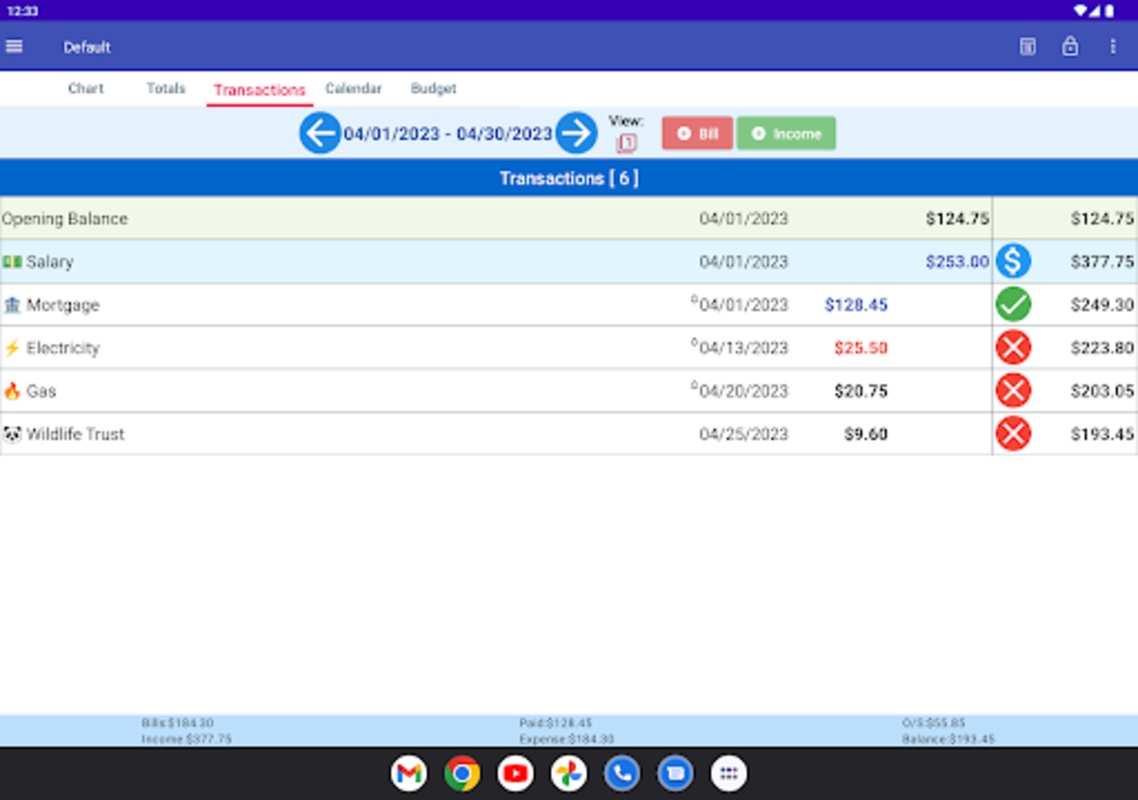Tap the Bills total in footer
This screenshot has height=800, width=1138.
[x=177, y=723]
